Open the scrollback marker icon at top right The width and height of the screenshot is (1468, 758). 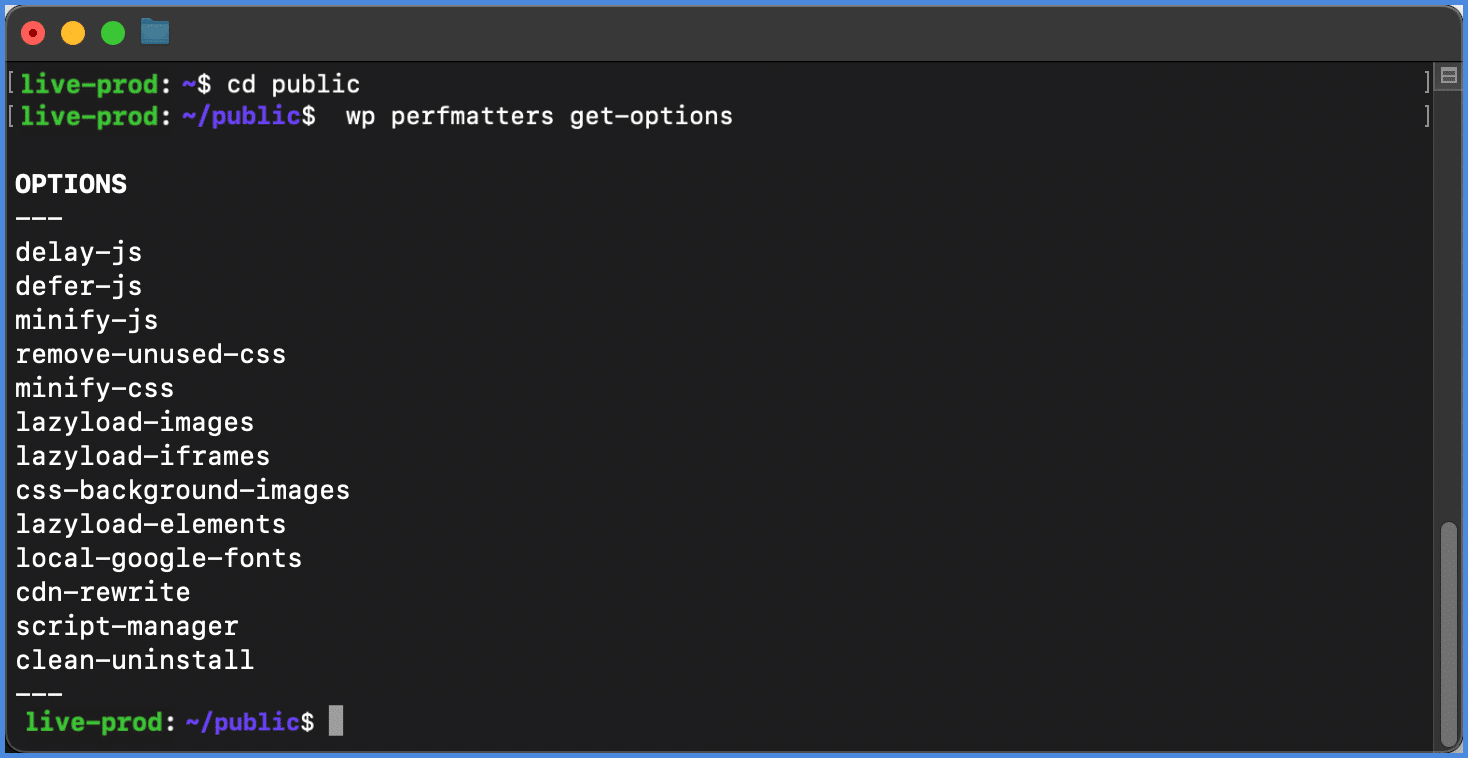click(x=1447, y=75)
